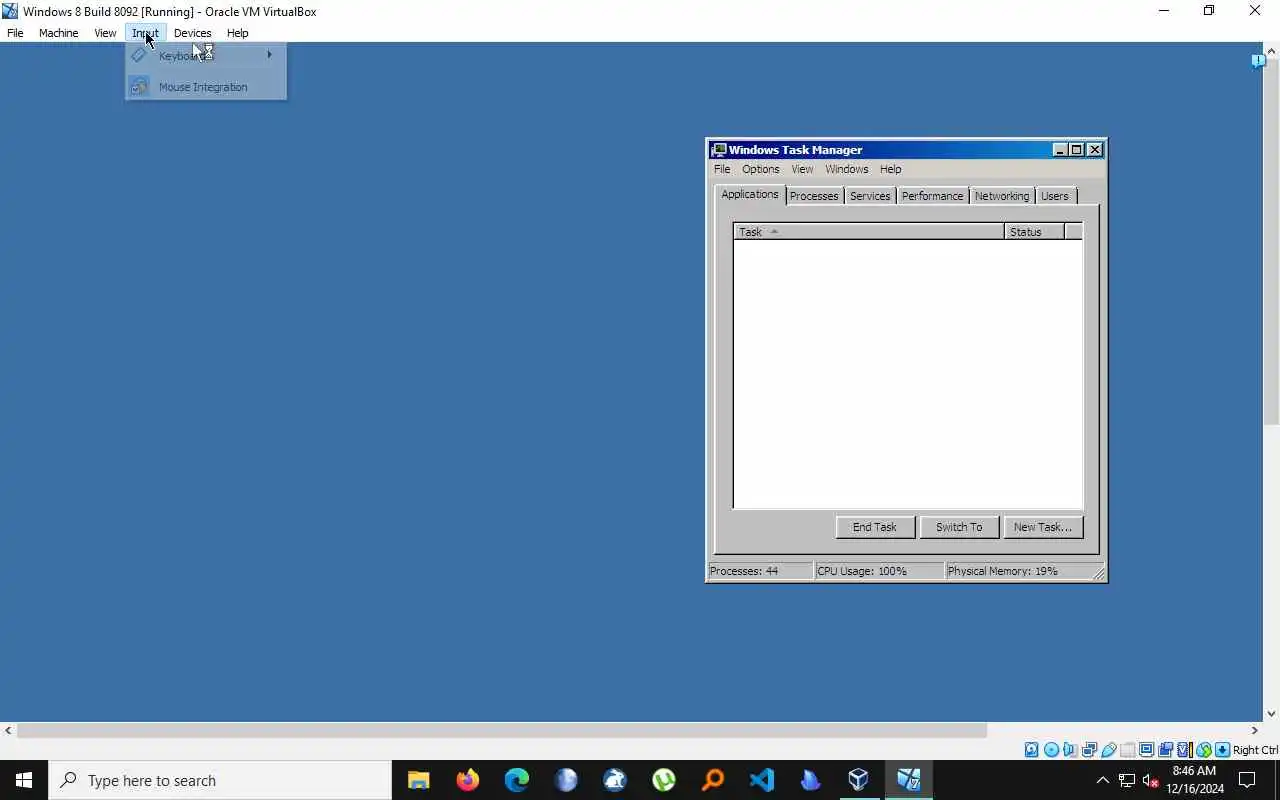1280x800 pixels.
Task: Open Task Manager's Windows menu
Action: click(847, 169)
